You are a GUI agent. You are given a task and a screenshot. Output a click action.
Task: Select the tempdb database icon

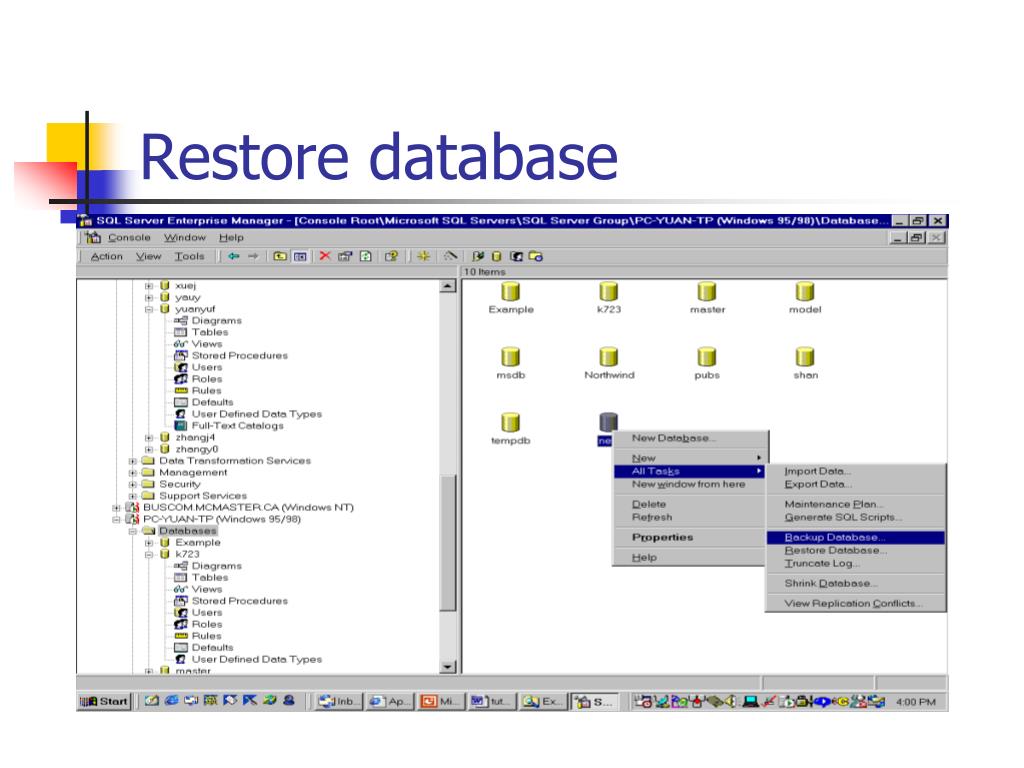[511, 422]
